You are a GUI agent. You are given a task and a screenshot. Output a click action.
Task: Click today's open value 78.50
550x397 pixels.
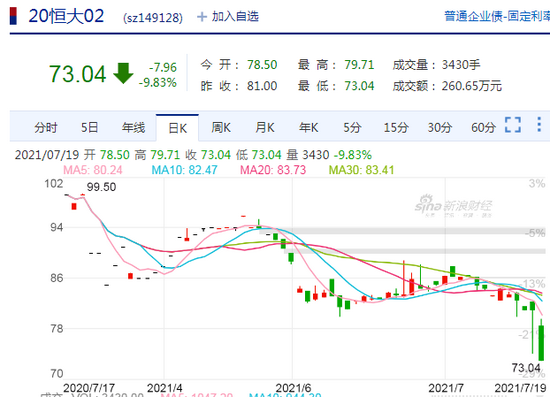coord(262,65)
